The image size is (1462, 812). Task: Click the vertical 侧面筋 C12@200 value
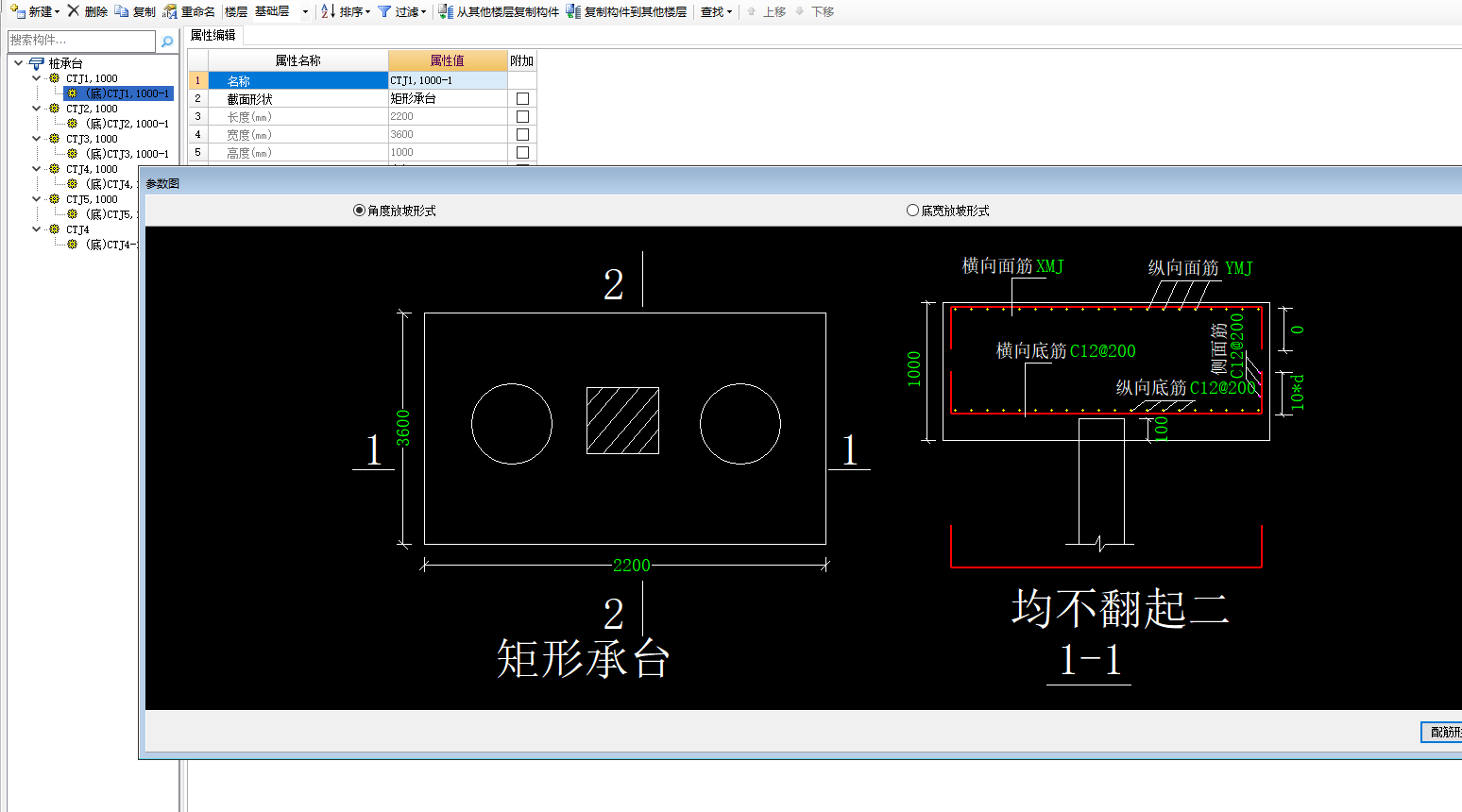point(1236,346)
